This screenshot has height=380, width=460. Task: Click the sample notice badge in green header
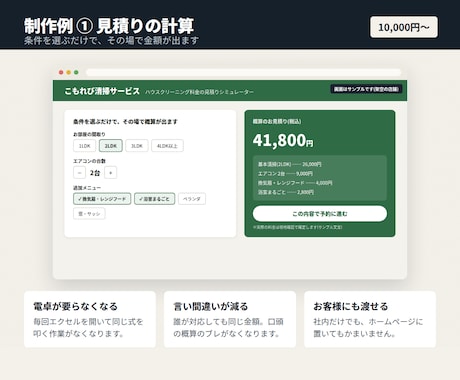[x=366, y=89]
